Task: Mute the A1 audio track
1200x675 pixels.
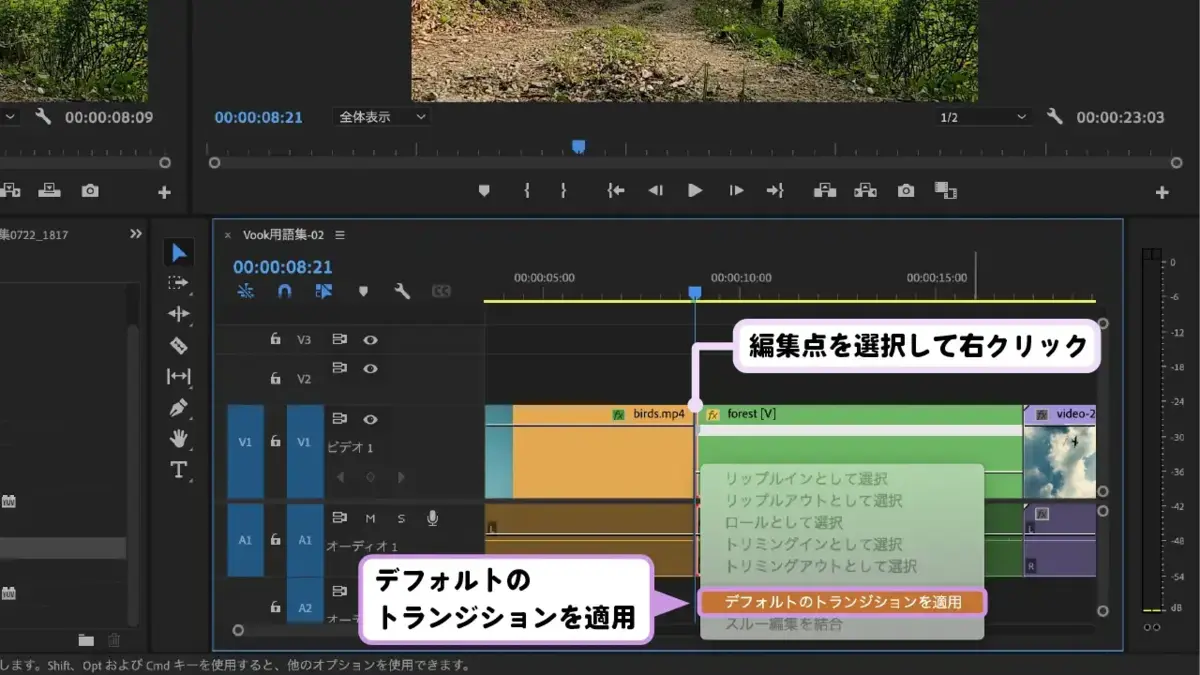Action: pos(370,518)
